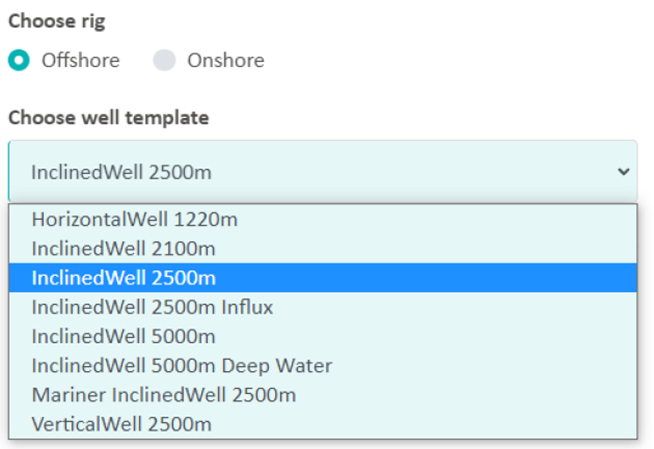Pick the InclinedWell 2100m option

click(123, 248)
